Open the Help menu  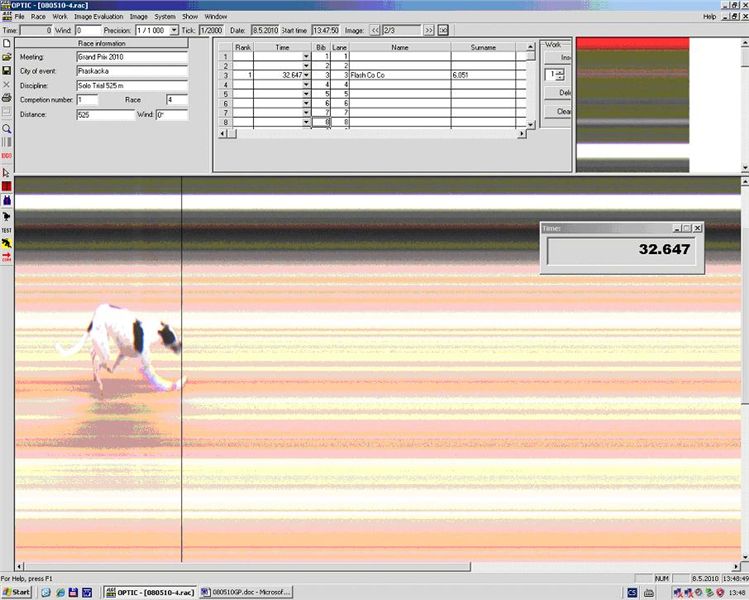(709, 16)
